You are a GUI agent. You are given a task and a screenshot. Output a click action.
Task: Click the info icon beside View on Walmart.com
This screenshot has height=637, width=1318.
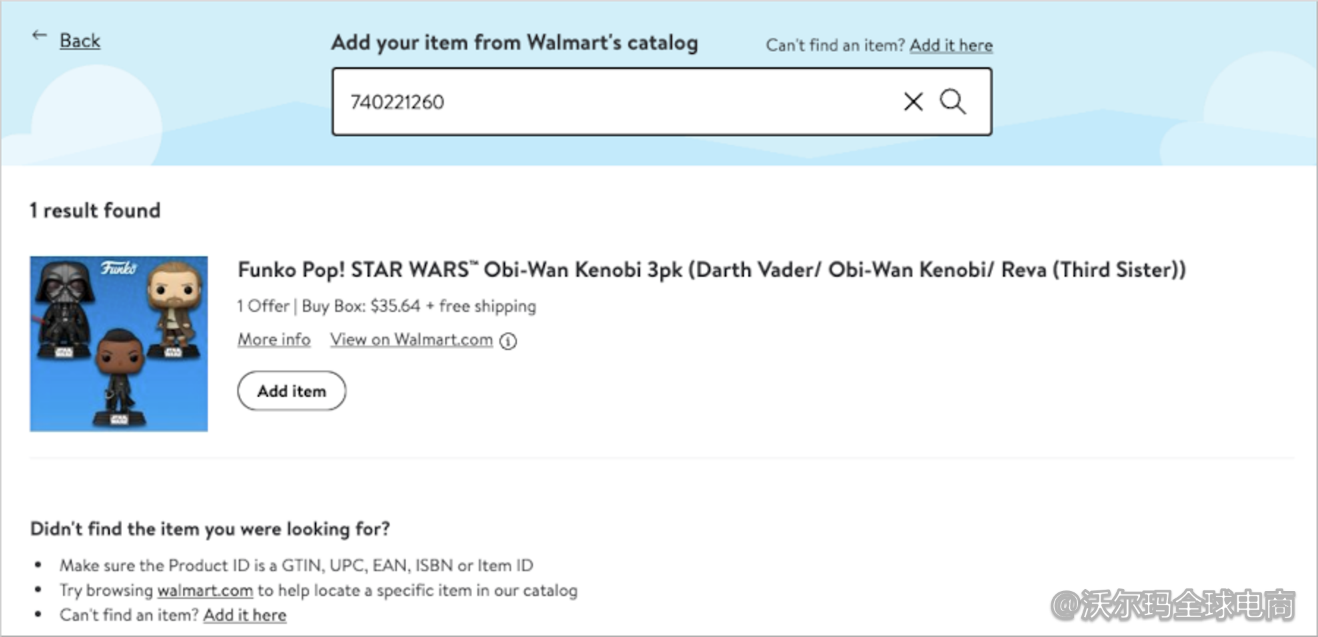(x=508, y=341)
